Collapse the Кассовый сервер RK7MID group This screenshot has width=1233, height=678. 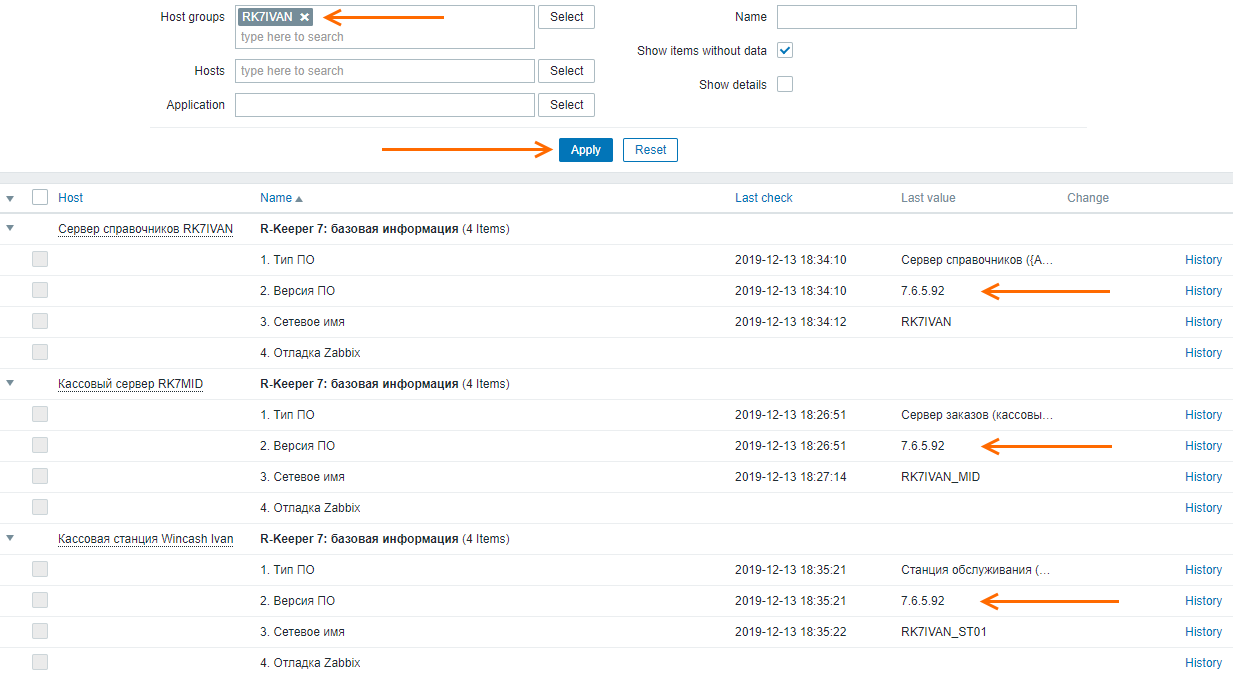[10, 383]
